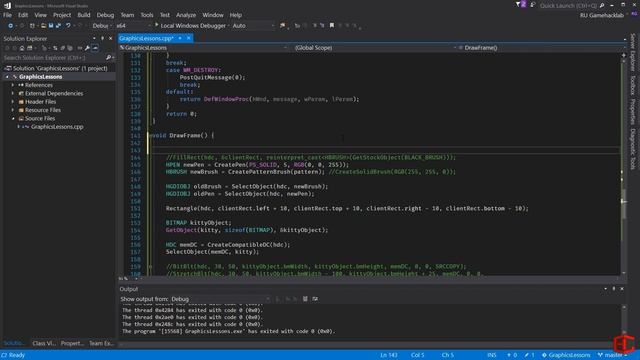
Task: Collapse the Source Files folder
Action: (13, 118)
